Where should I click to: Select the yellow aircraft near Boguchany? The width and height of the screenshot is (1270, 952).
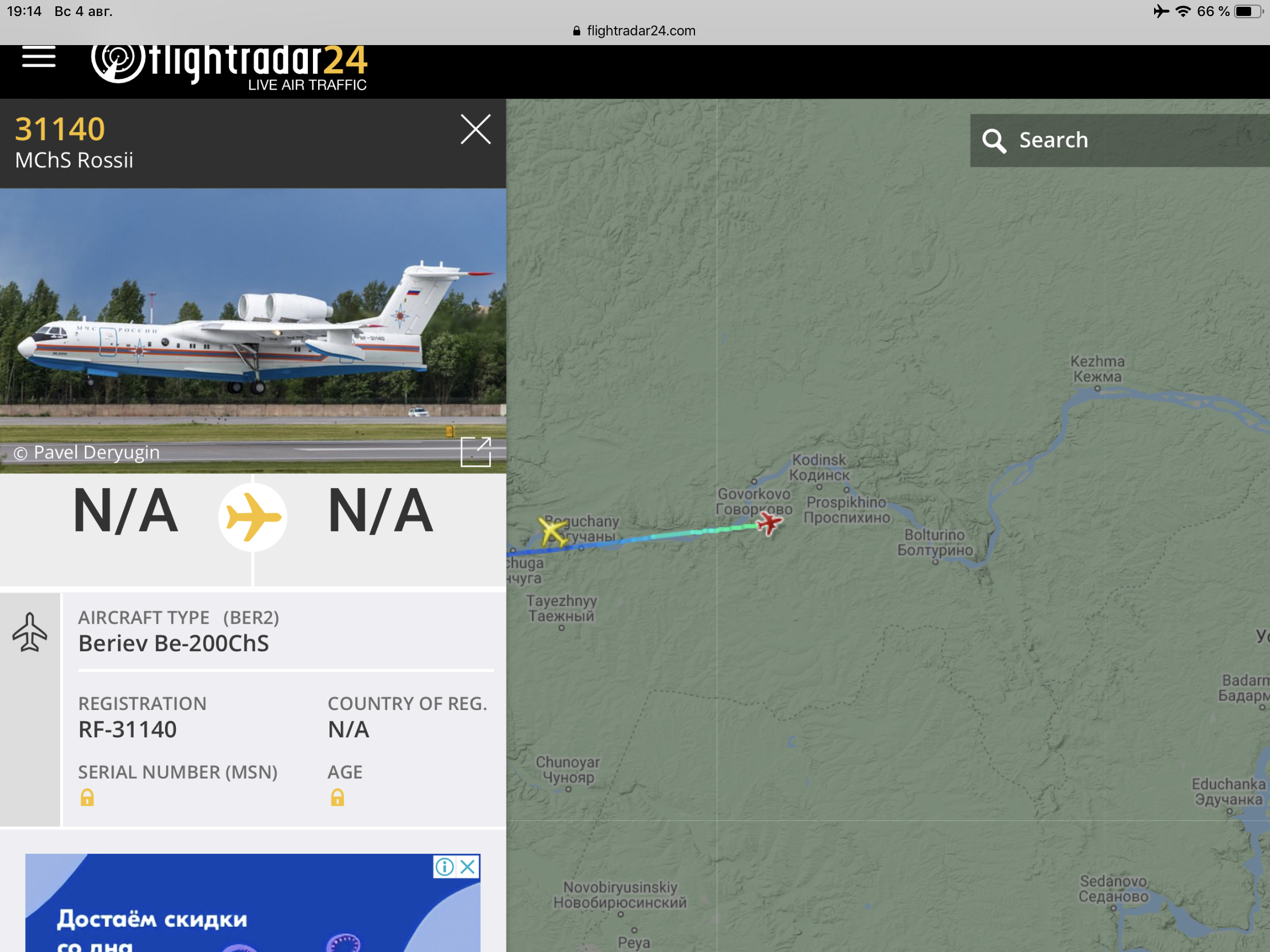pos(553,531)
